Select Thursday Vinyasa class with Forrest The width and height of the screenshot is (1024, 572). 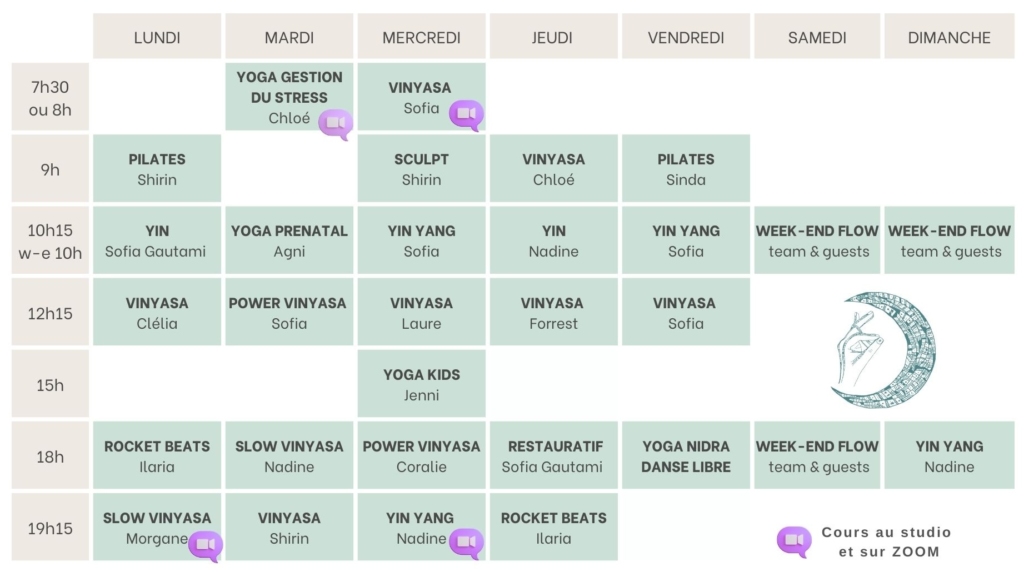click(553, 312)
